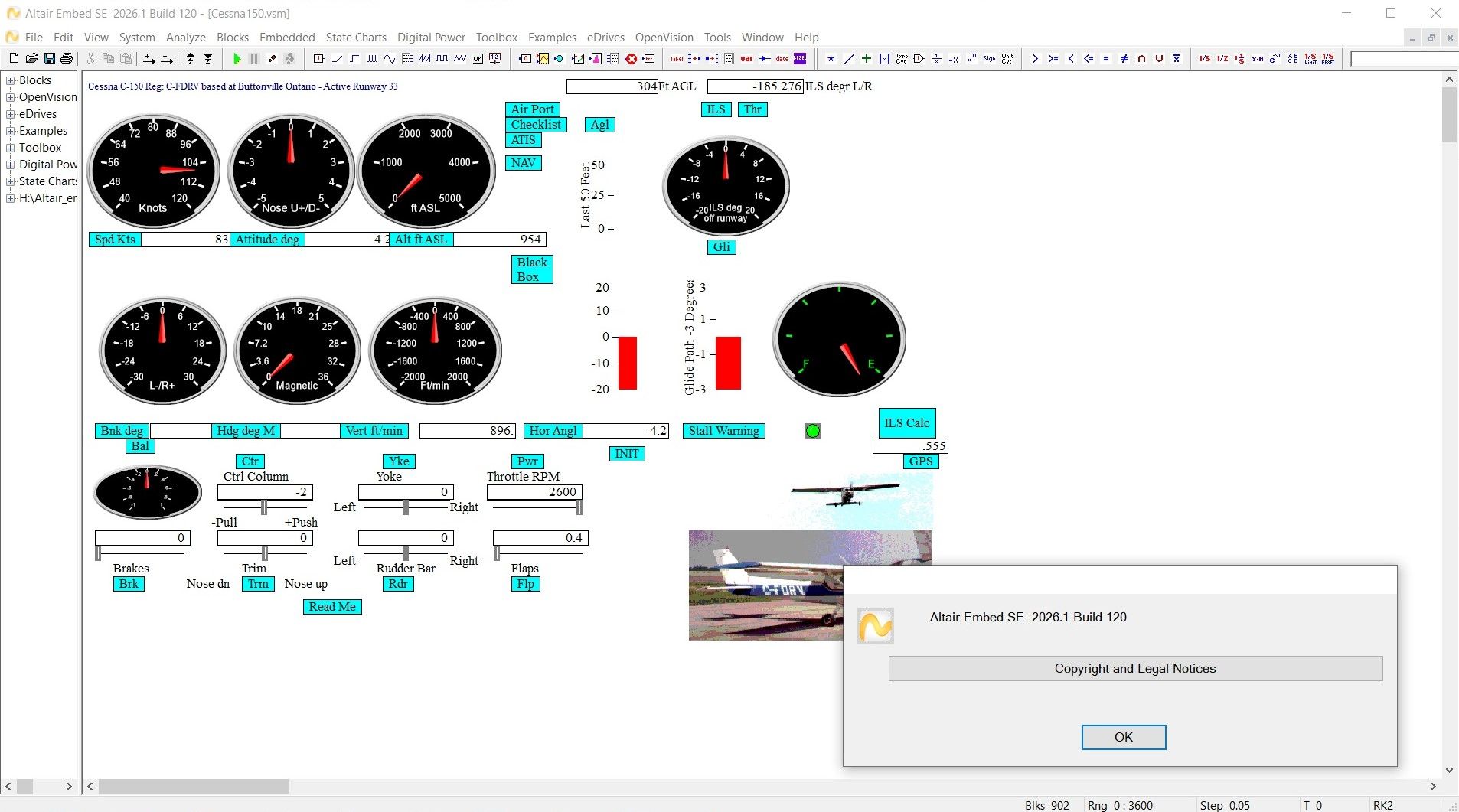1459x812 pixels.
Task: Insert a square wave block from the toolbar
Action: [442, 58]
